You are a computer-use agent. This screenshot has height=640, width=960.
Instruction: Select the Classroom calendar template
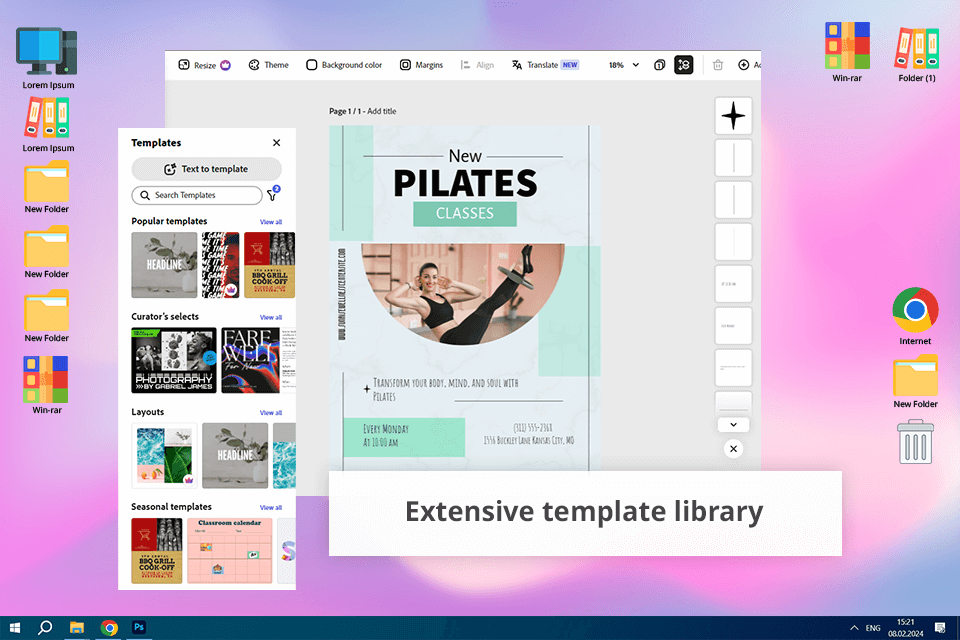pyautogui.click(x=230, y=551)
